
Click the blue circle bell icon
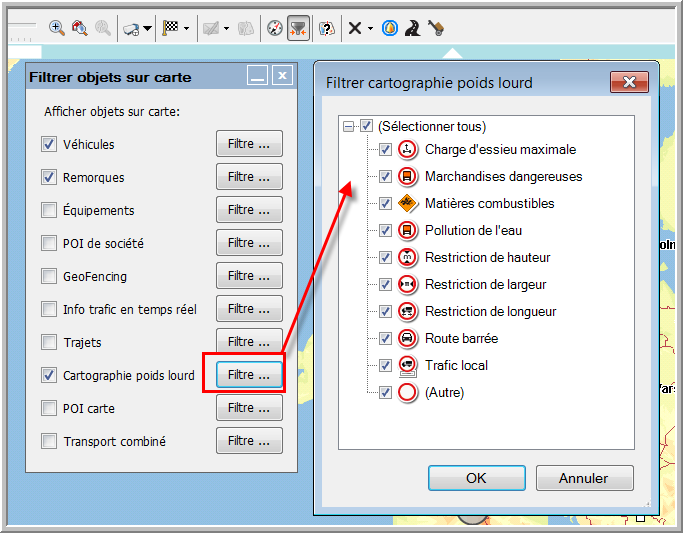tap(390, 28)
